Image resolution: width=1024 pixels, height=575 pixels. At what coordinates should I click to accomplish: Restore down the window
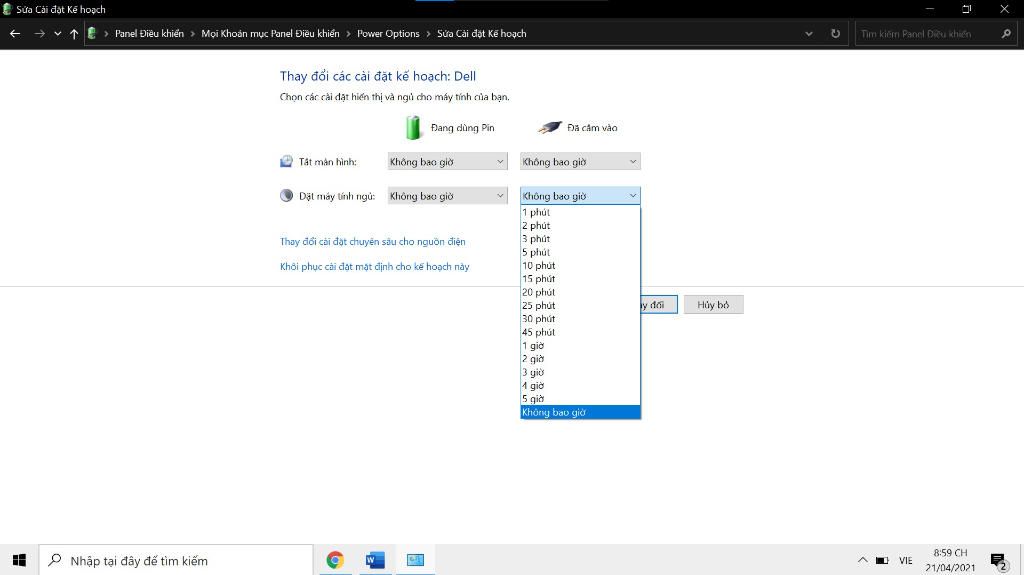click(967, 9)
